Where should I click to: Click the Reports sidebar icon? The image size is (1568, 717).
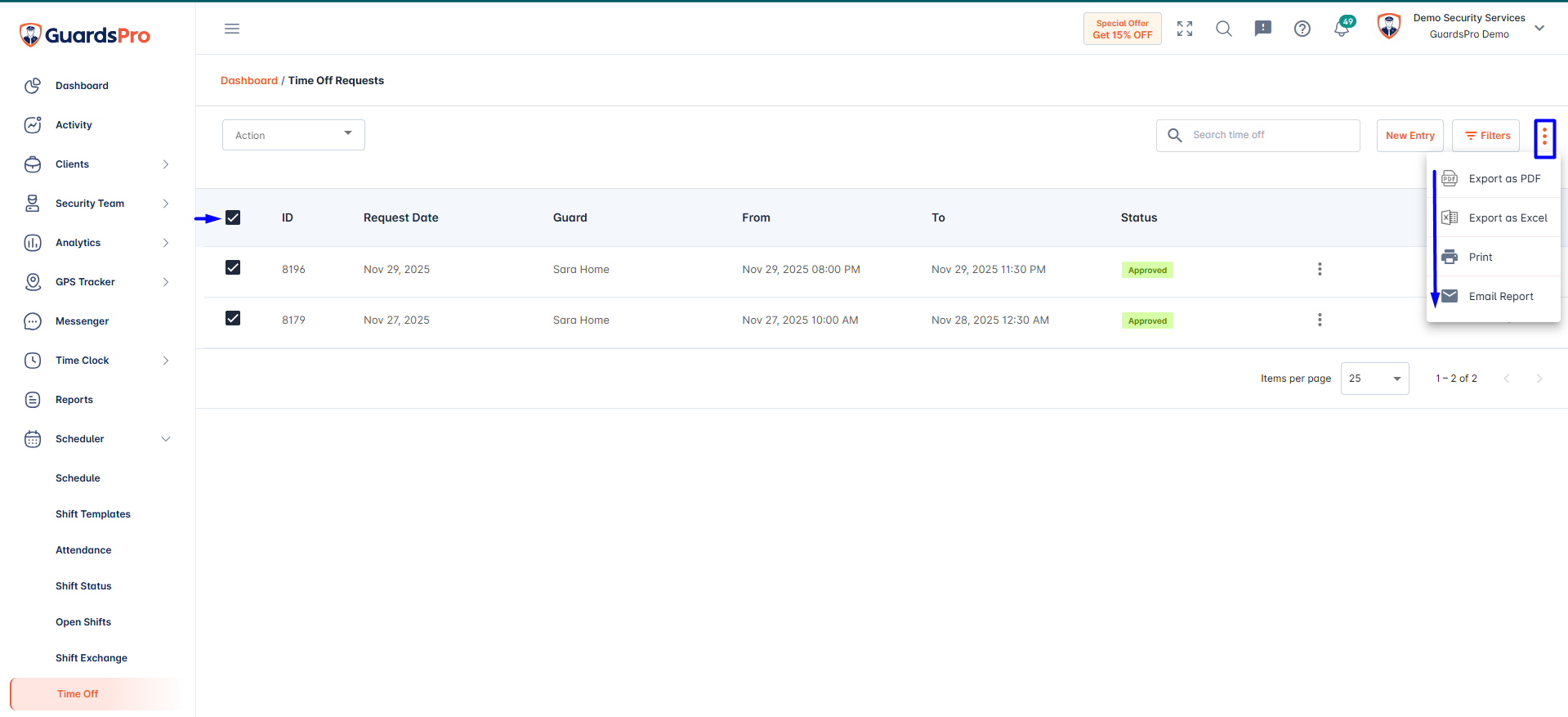pyautogui.click(x=33, y=400)
